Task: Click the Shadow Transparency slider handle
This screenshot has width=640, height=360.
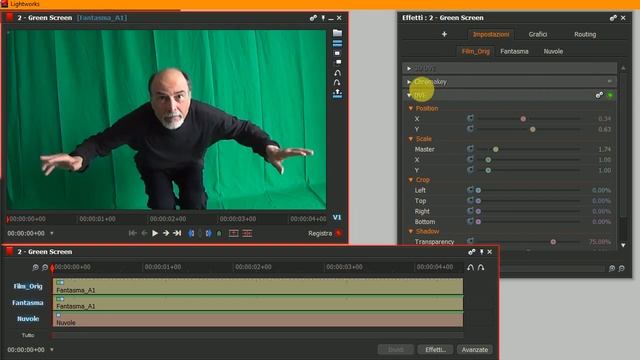Action: point(553,242)
